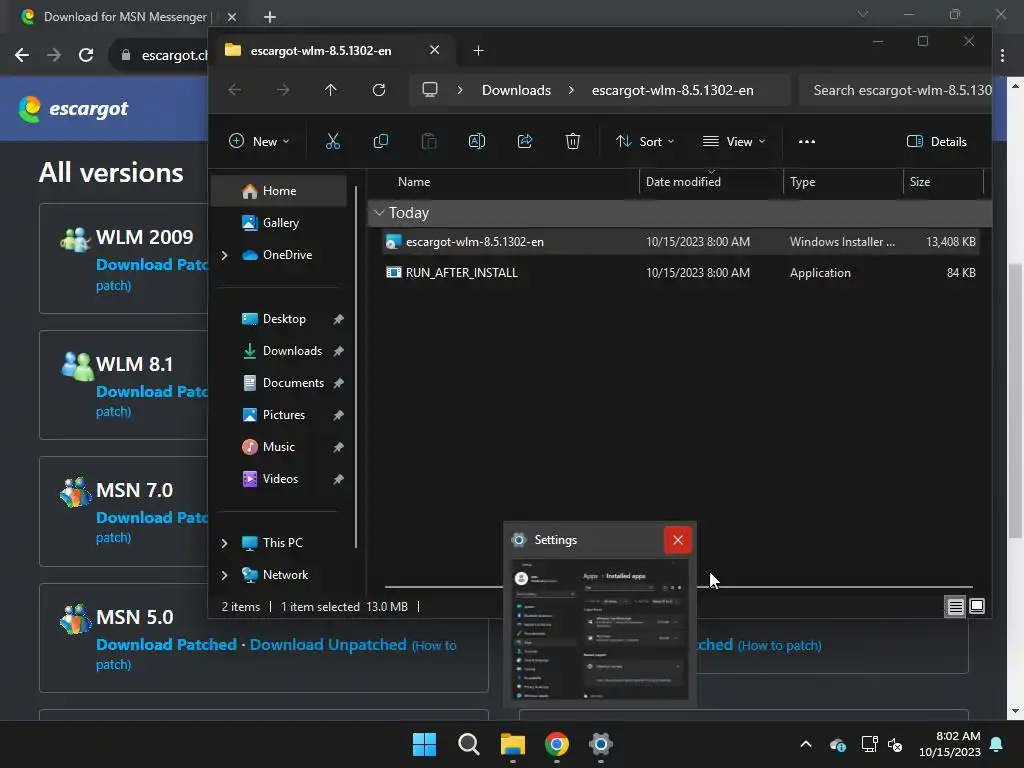Open the notification bell in system tray
The image size is (1024, 768).
tap(997, 744)
